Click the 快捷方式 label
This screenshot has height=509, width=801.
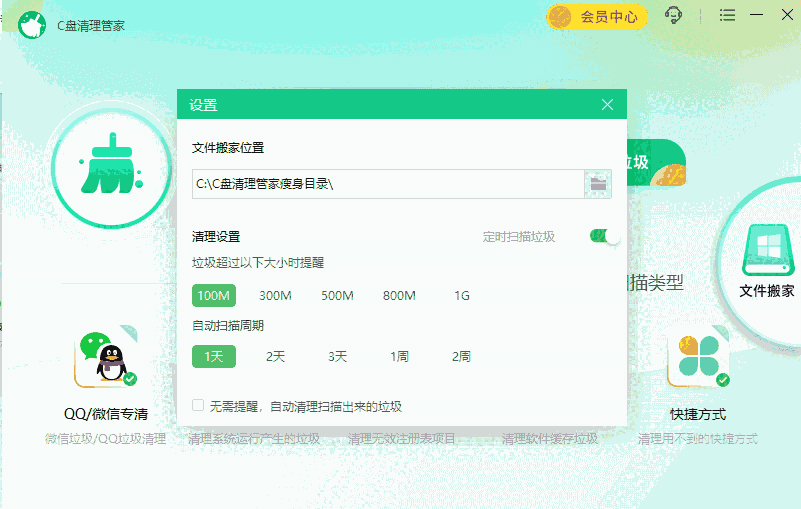point(698,414)
